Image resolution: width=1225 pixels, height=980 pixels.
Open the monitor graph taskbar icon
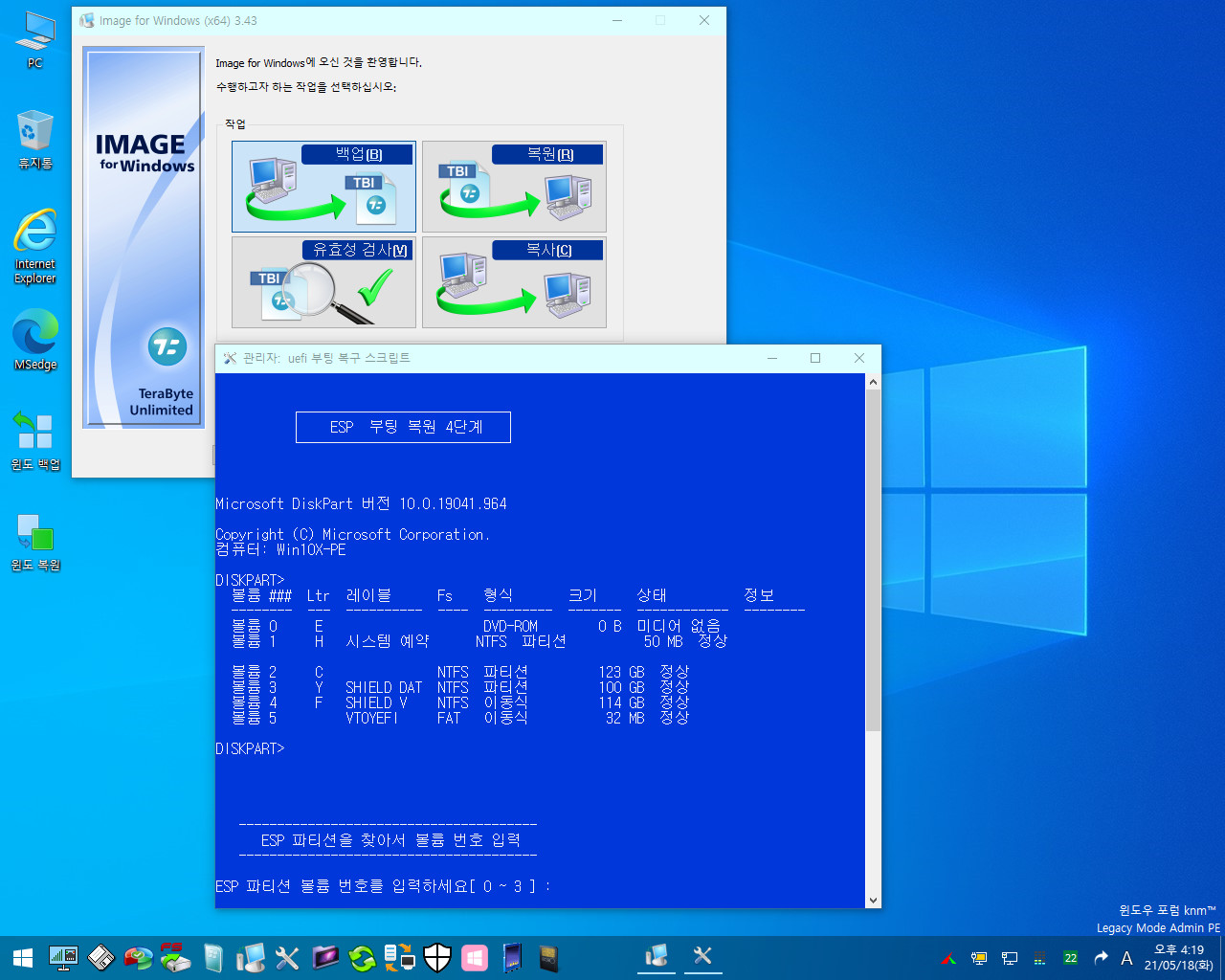63,957
